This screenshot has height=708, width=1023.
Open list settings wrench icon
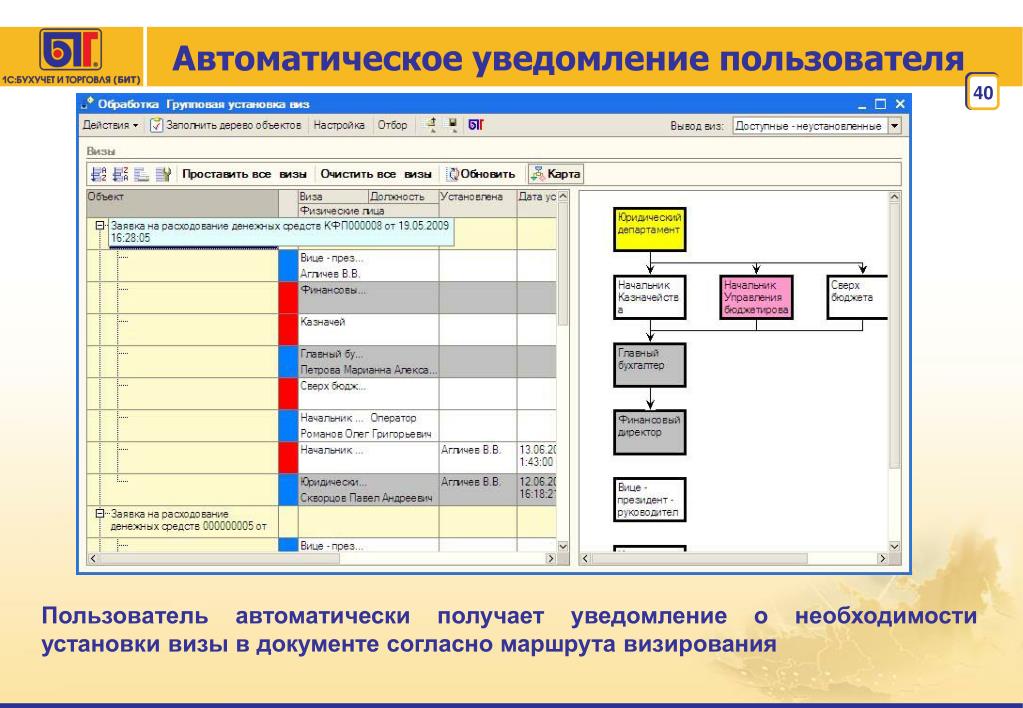(163, 174)
